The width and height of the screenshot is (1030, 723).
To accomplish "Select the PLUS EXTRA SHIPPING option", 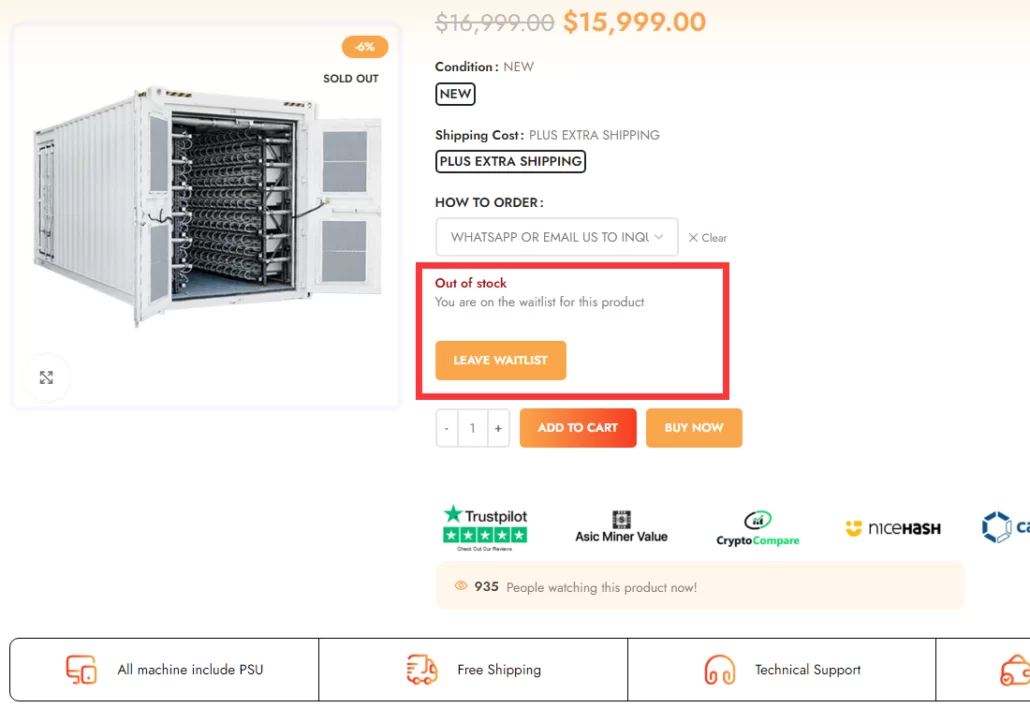I will pos(510,162).
